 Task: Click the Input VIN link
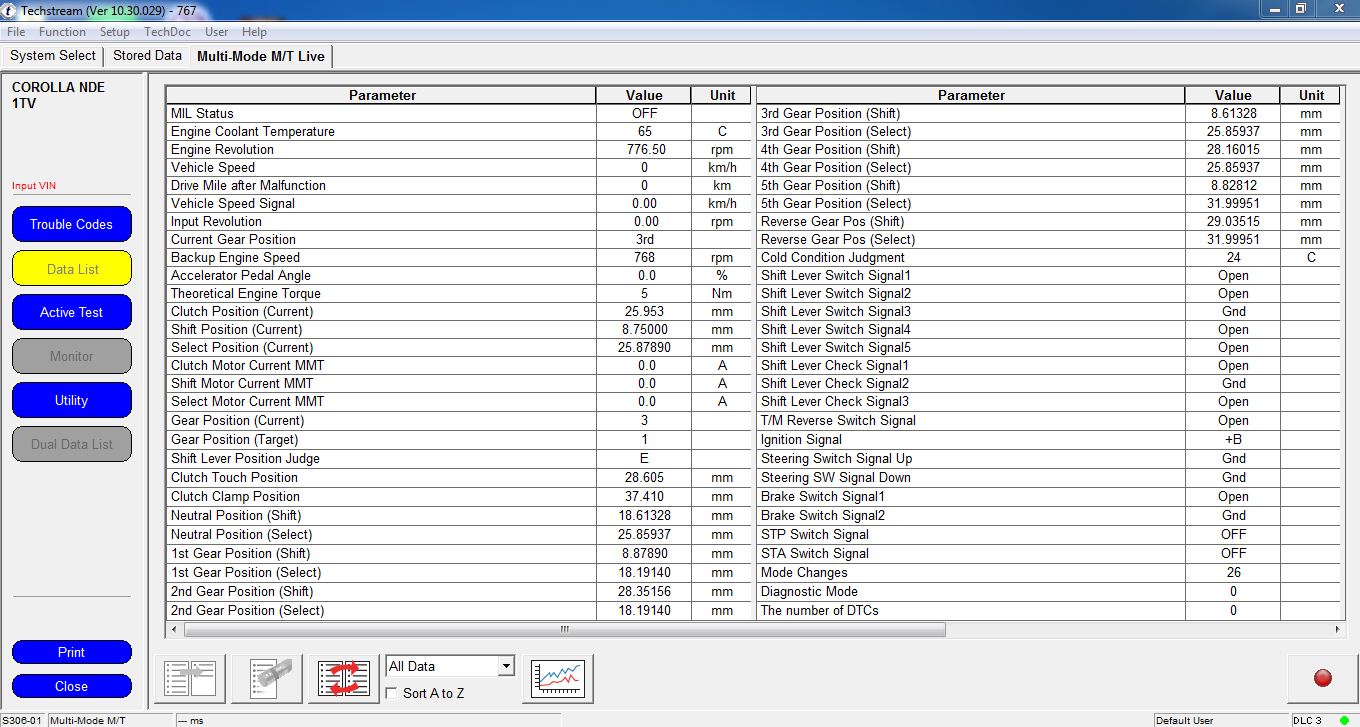point(33,186)
